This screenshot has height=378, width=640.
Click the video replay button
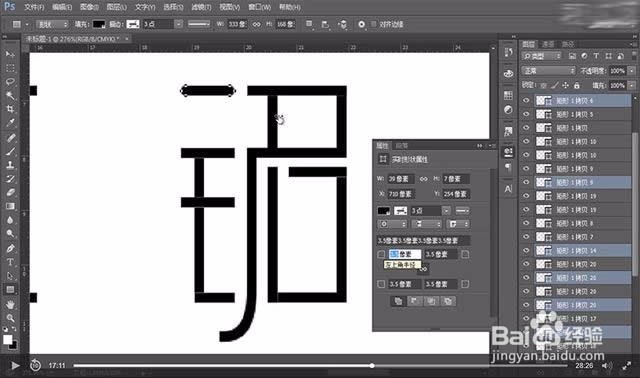coord(35,365)
